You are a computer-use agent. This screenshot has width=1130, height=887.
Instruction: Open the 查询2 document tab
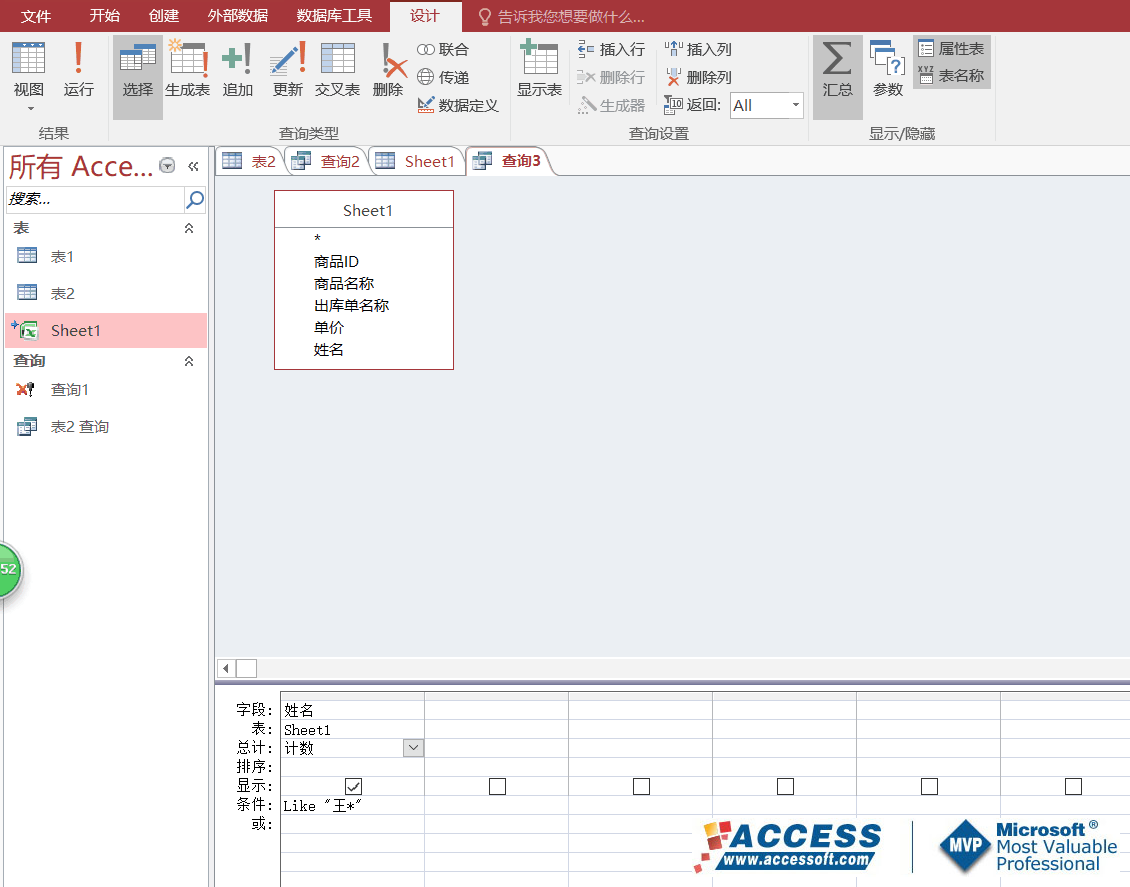[x=327, y=161]
